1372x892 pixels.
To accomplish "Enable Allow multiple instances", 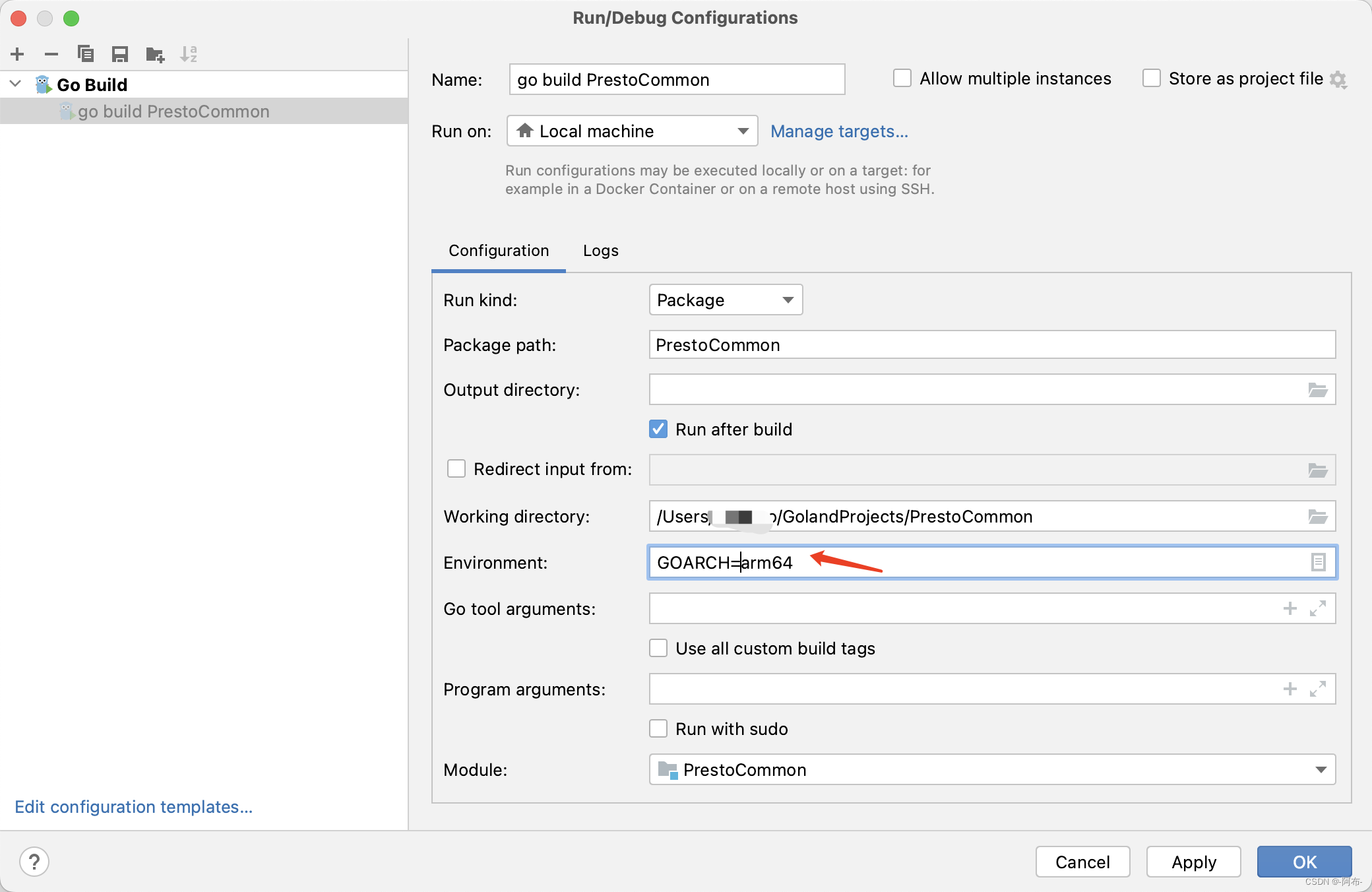I will coord(902,78).
